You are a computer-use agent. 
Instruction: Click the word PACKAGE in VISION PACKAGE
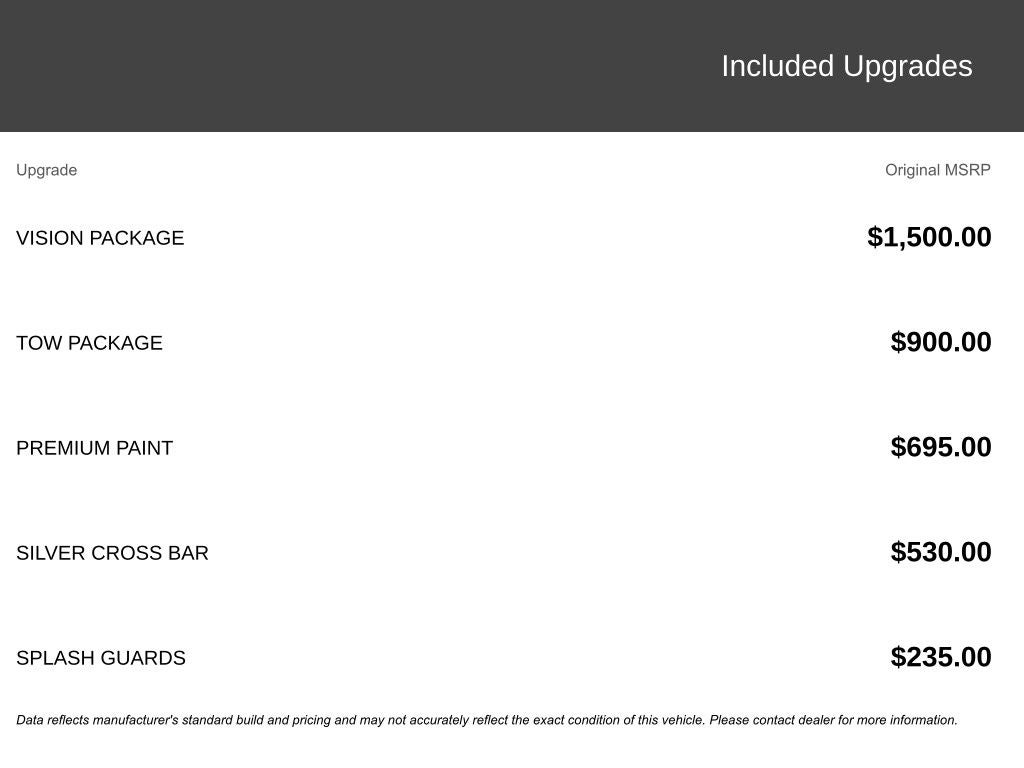pyautogui.click(x=137, y=238)
